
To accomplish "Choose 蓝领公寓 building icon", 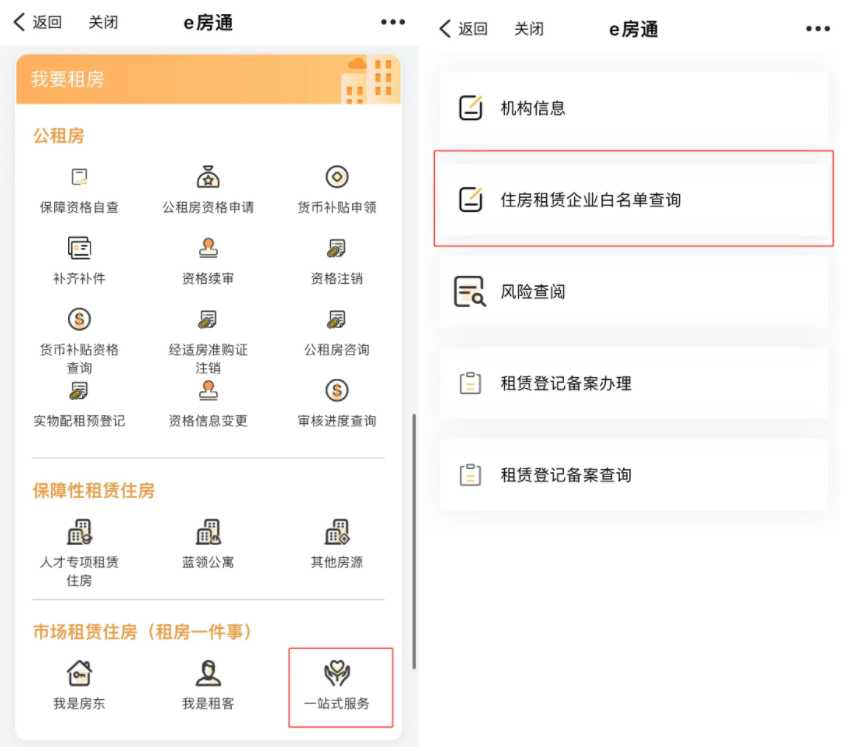I will 208,532.
